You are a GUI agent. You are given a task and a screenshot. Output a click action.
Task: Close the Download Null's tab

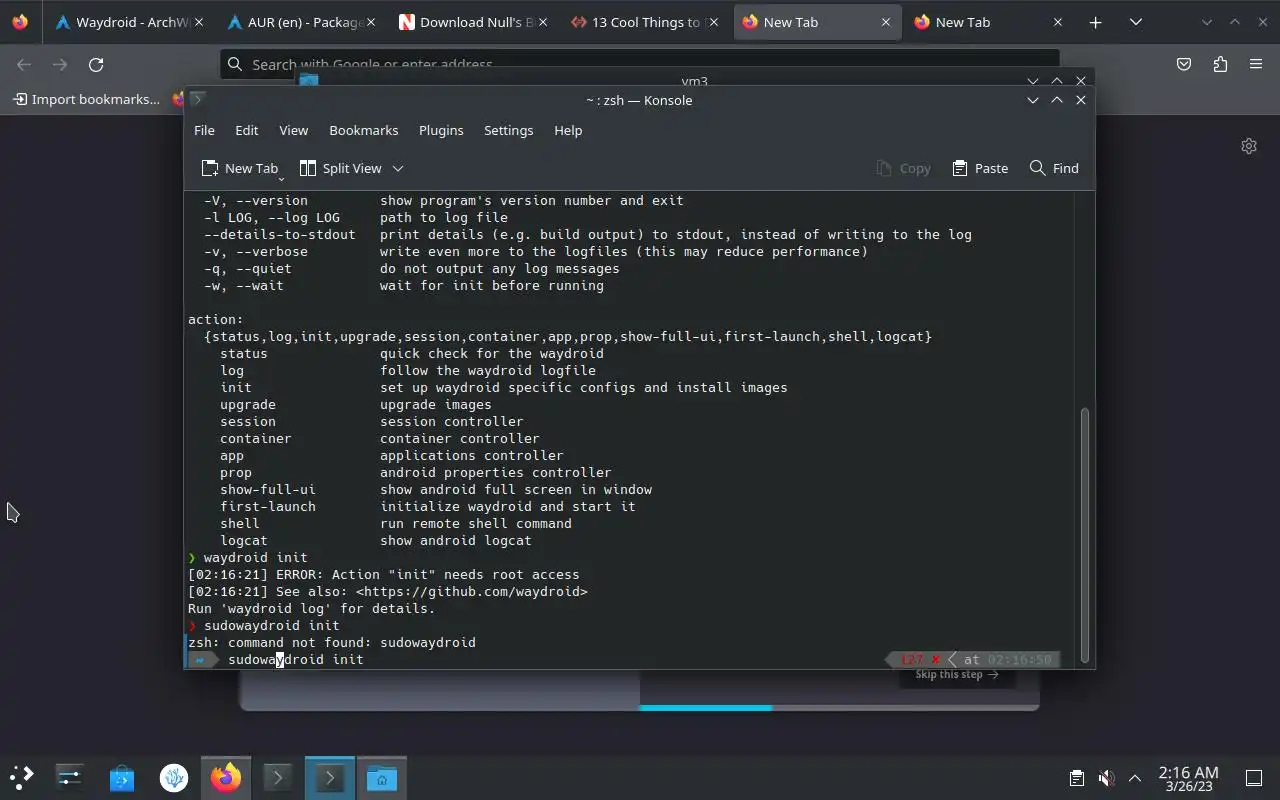pyautogui.click(x=543, y=22)
